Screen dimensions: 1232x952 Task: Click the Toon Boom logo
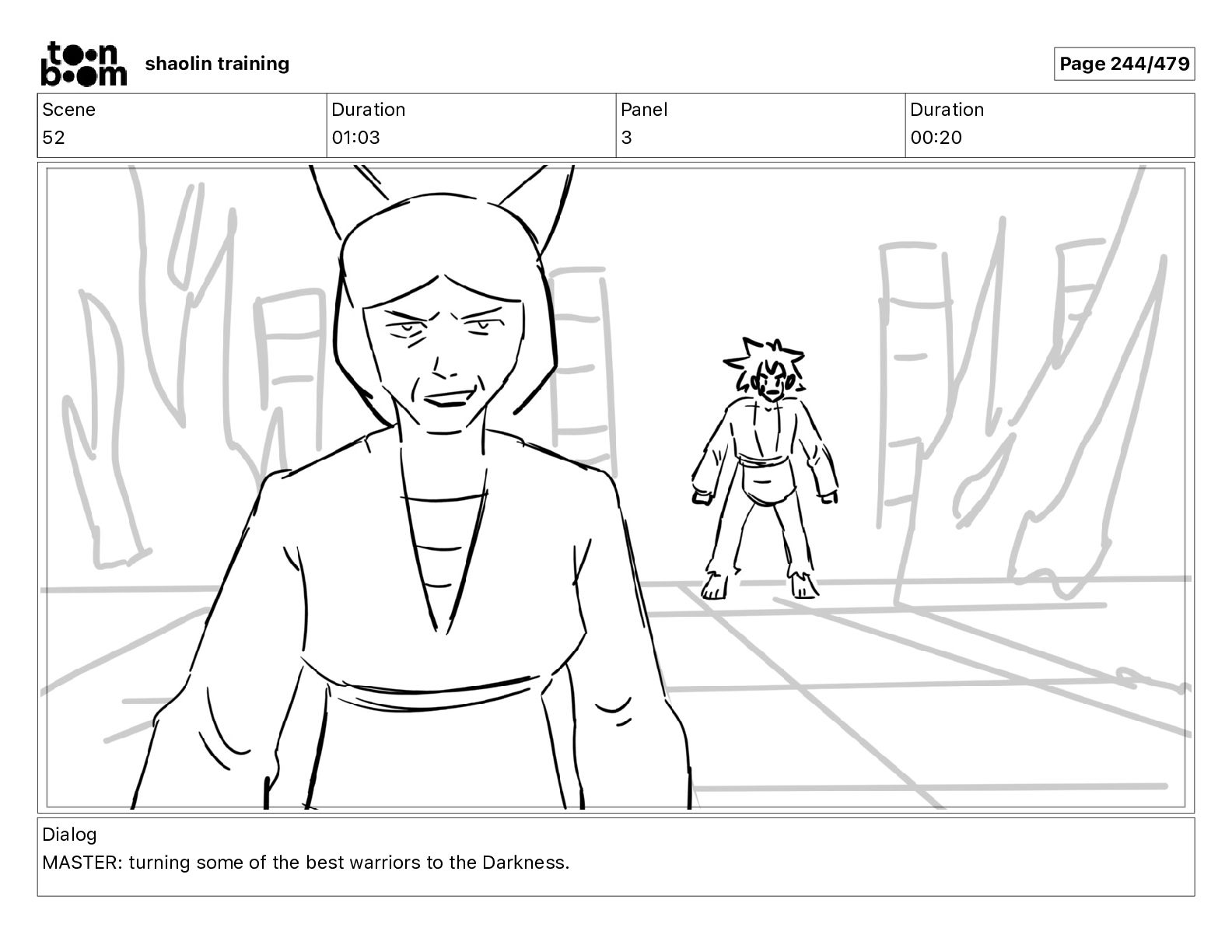(83, 64)
